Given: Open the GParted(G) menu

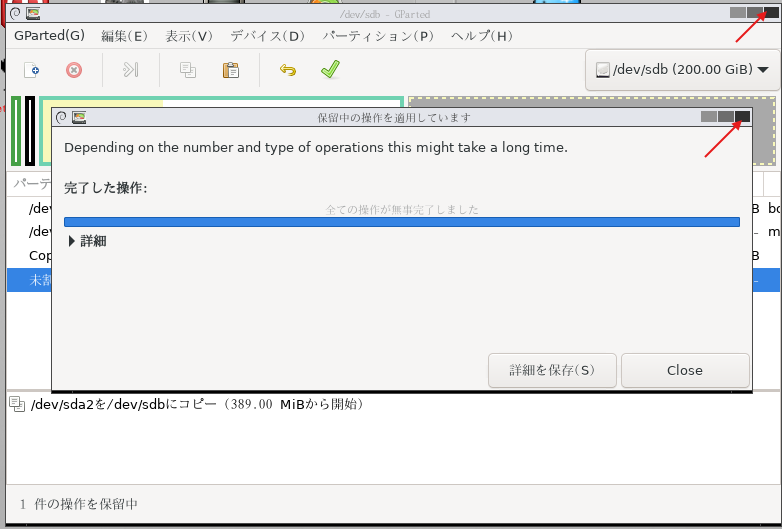Looking at the screenshot, I should click(x=50, y=36).
